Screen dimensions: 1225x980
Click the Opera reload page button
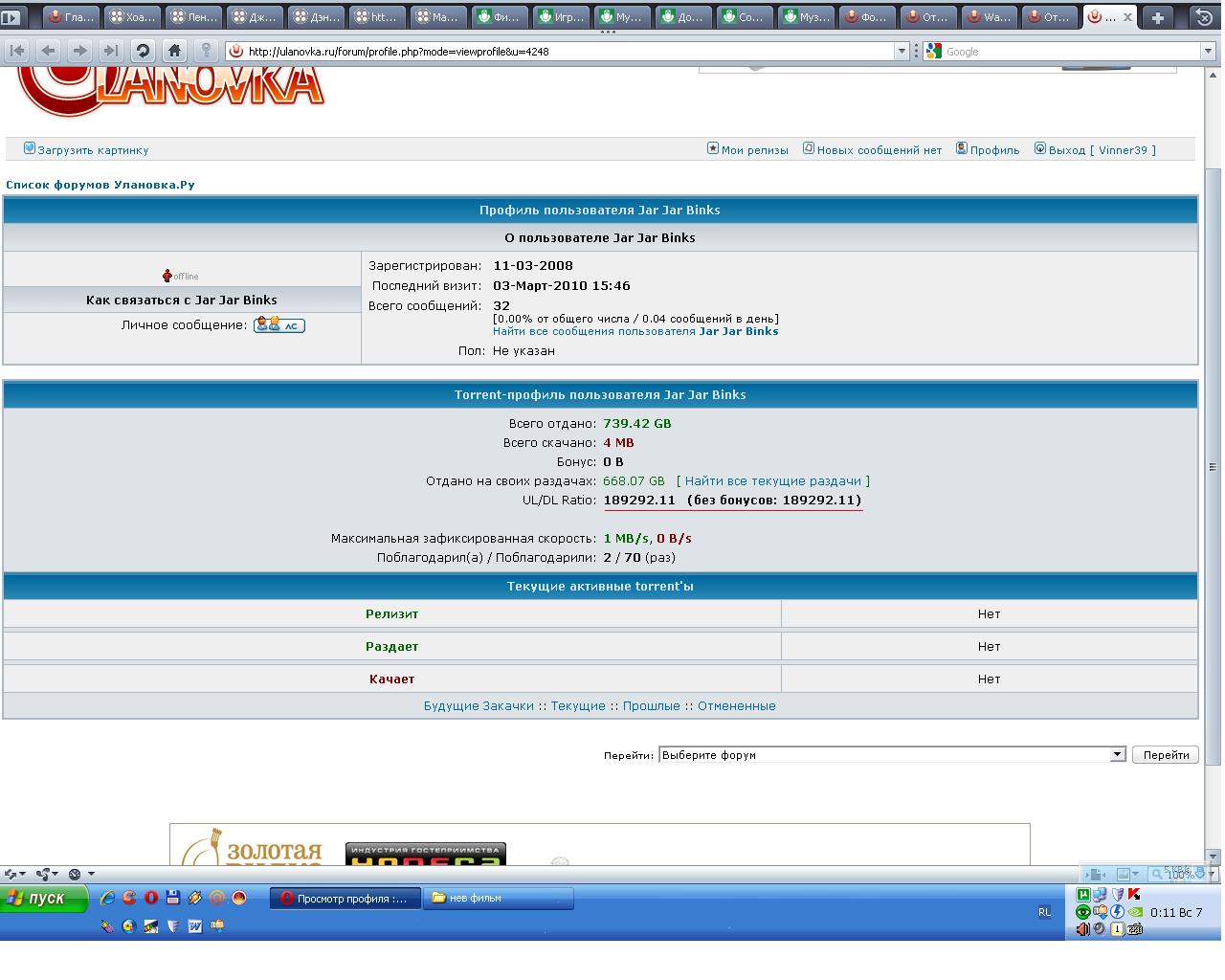point(143,51)
